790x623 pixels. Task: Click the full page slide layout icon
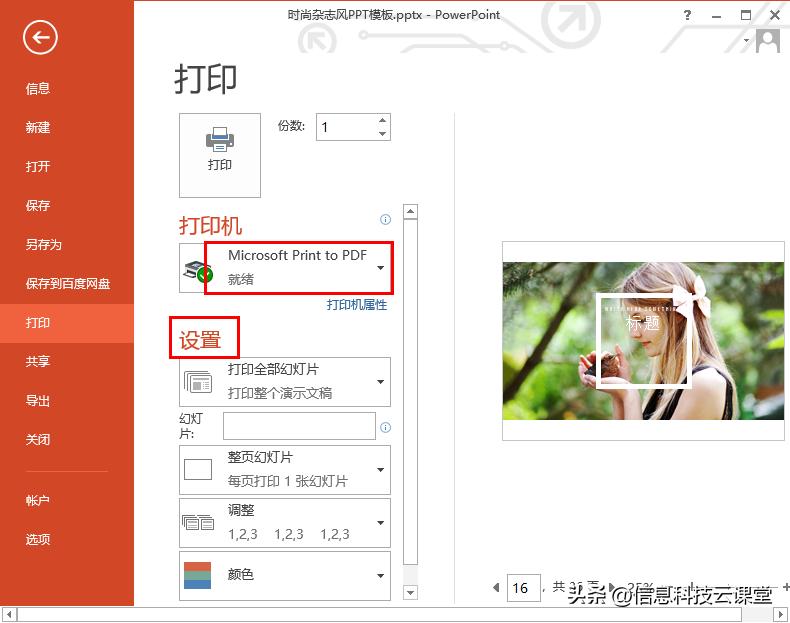pyautogui.click(x=198, y=469)
